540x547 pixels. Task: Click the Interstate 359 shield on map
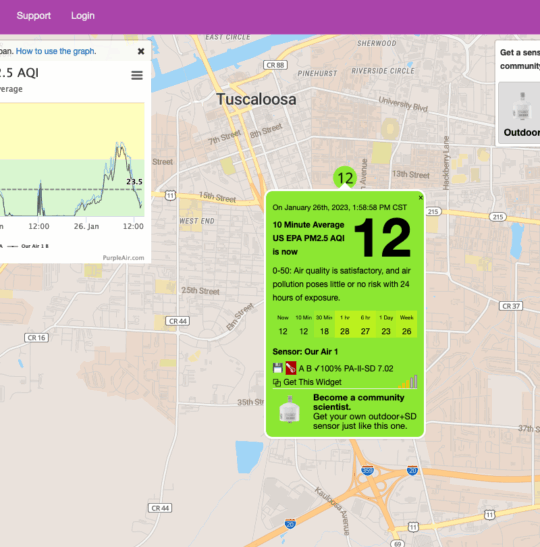368,470
